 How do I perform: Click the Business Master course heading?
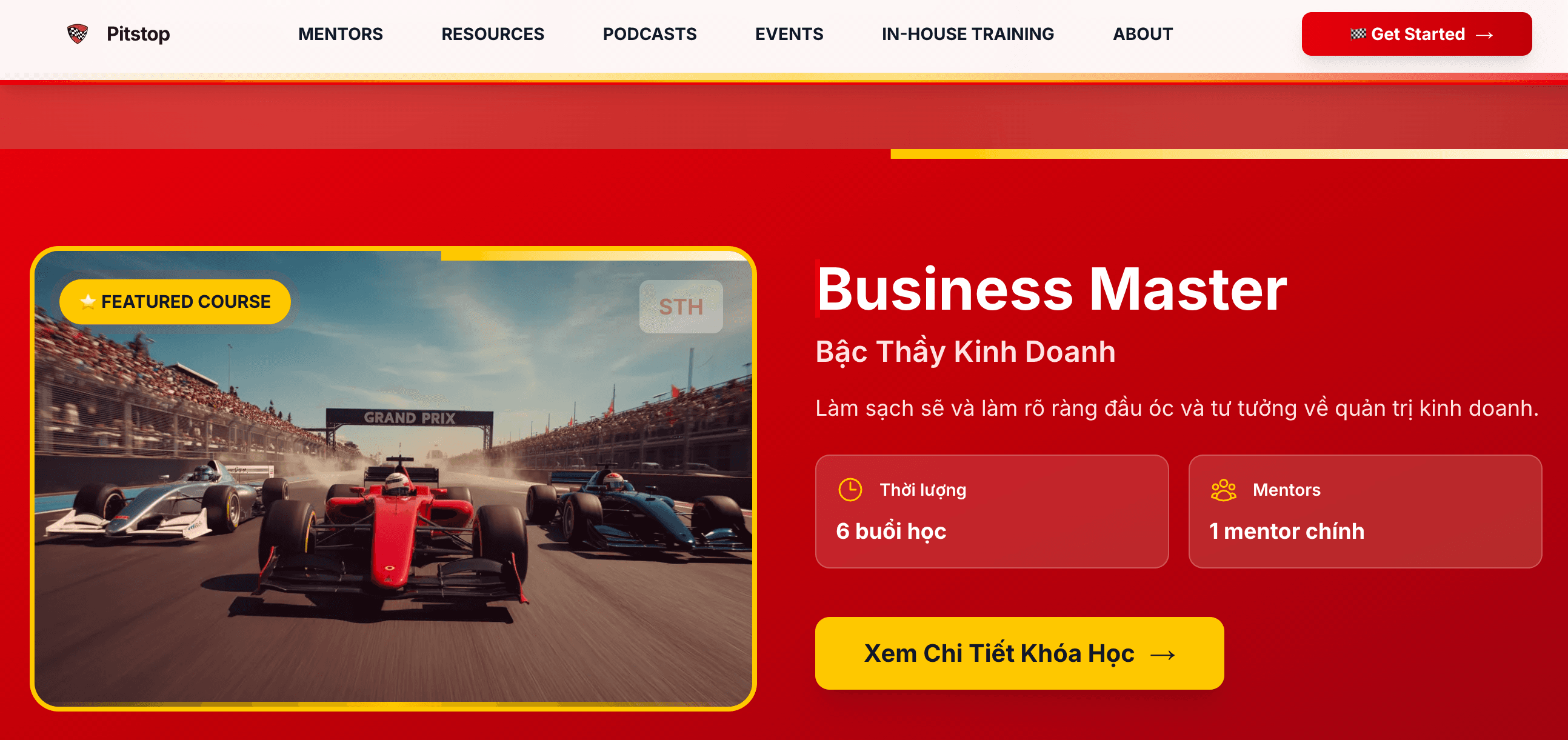(x=1051, y=289)
